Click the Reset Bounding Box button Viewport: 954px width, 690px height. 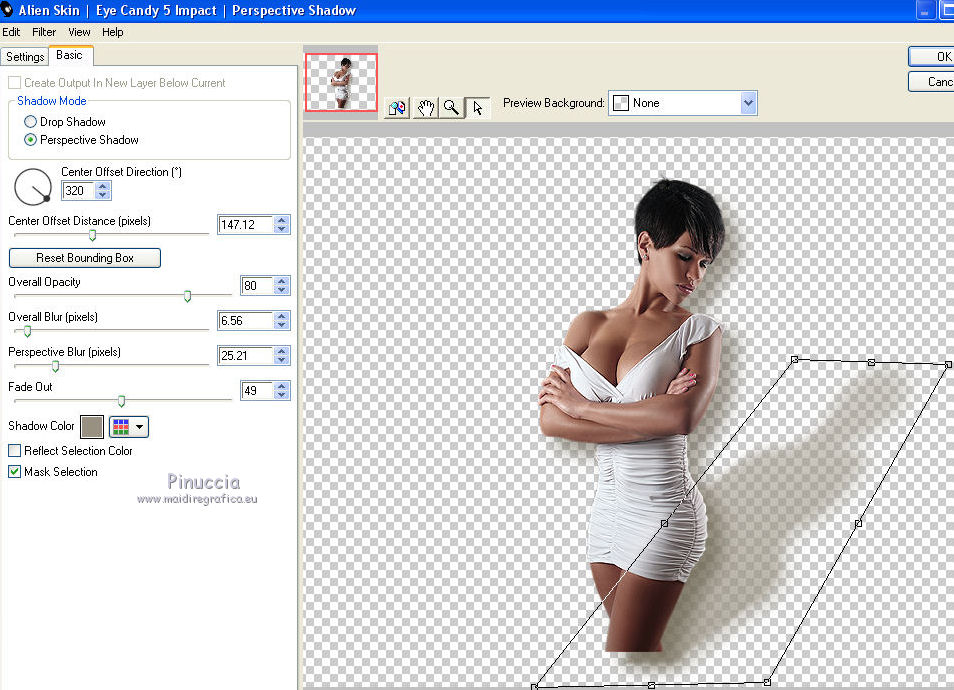[x=85, y=258]
